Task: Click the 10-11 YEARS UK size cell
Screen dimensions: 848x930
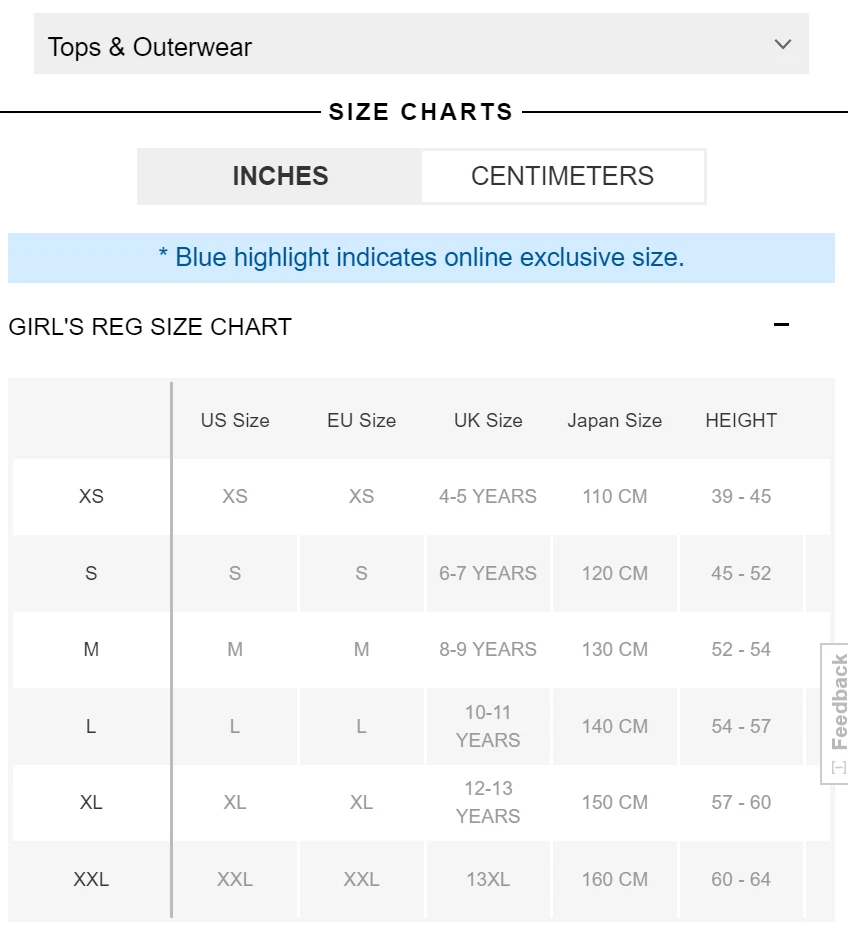Action: 488,726
